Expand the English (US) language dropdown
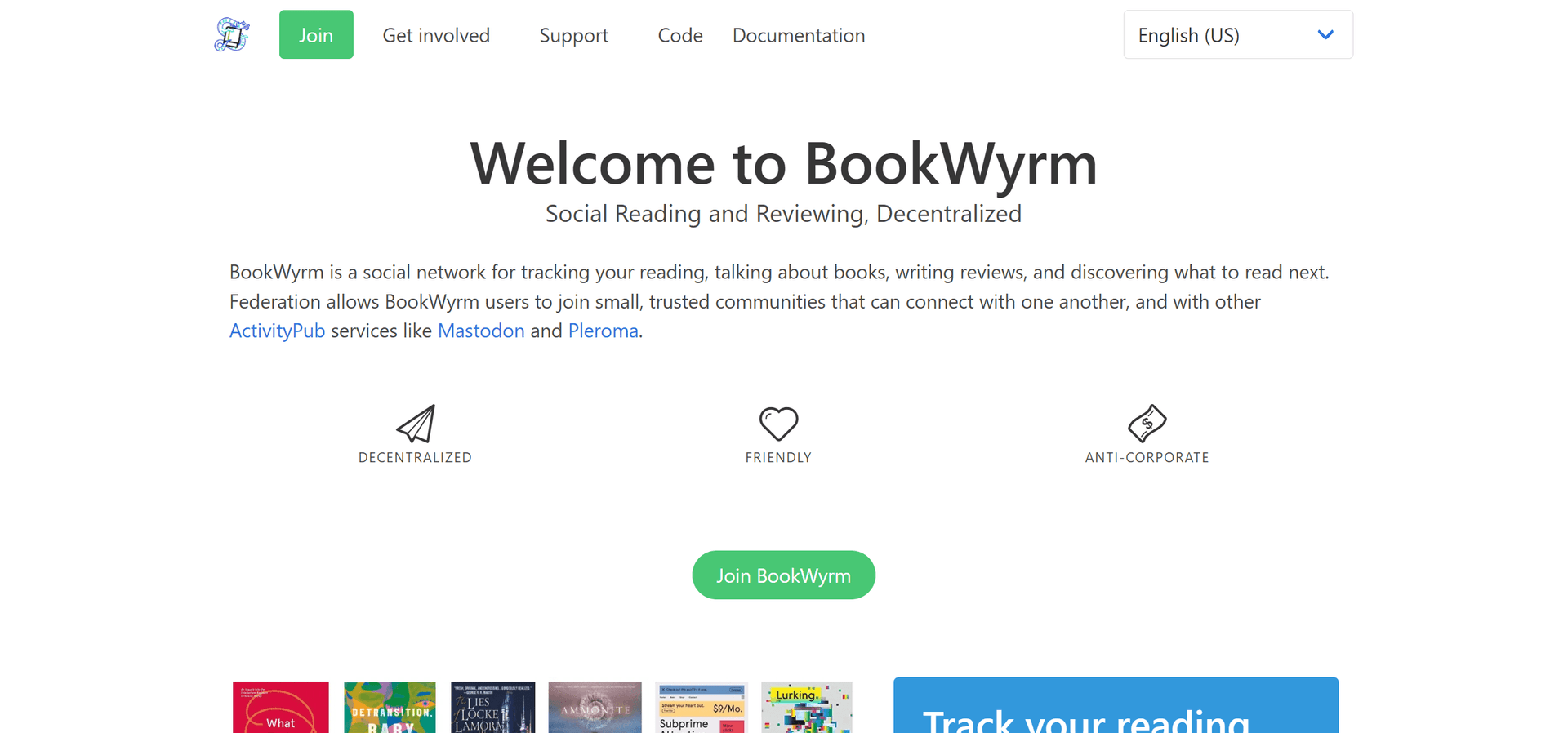The height and width of the screenshot is (733, 1568). pos(1238,34)
